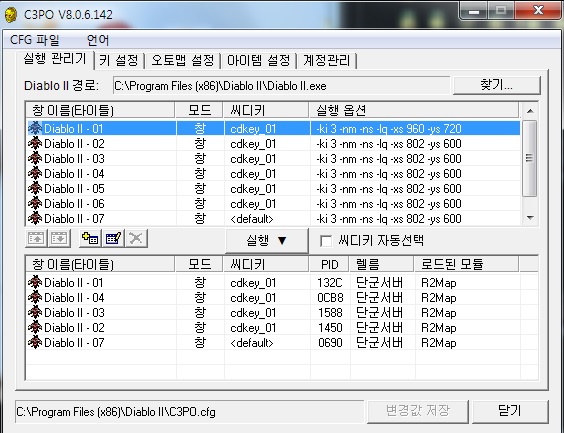Screen dimensions: 564x433
Task: Select running process with PID 1450
Action: click(282, 328)
